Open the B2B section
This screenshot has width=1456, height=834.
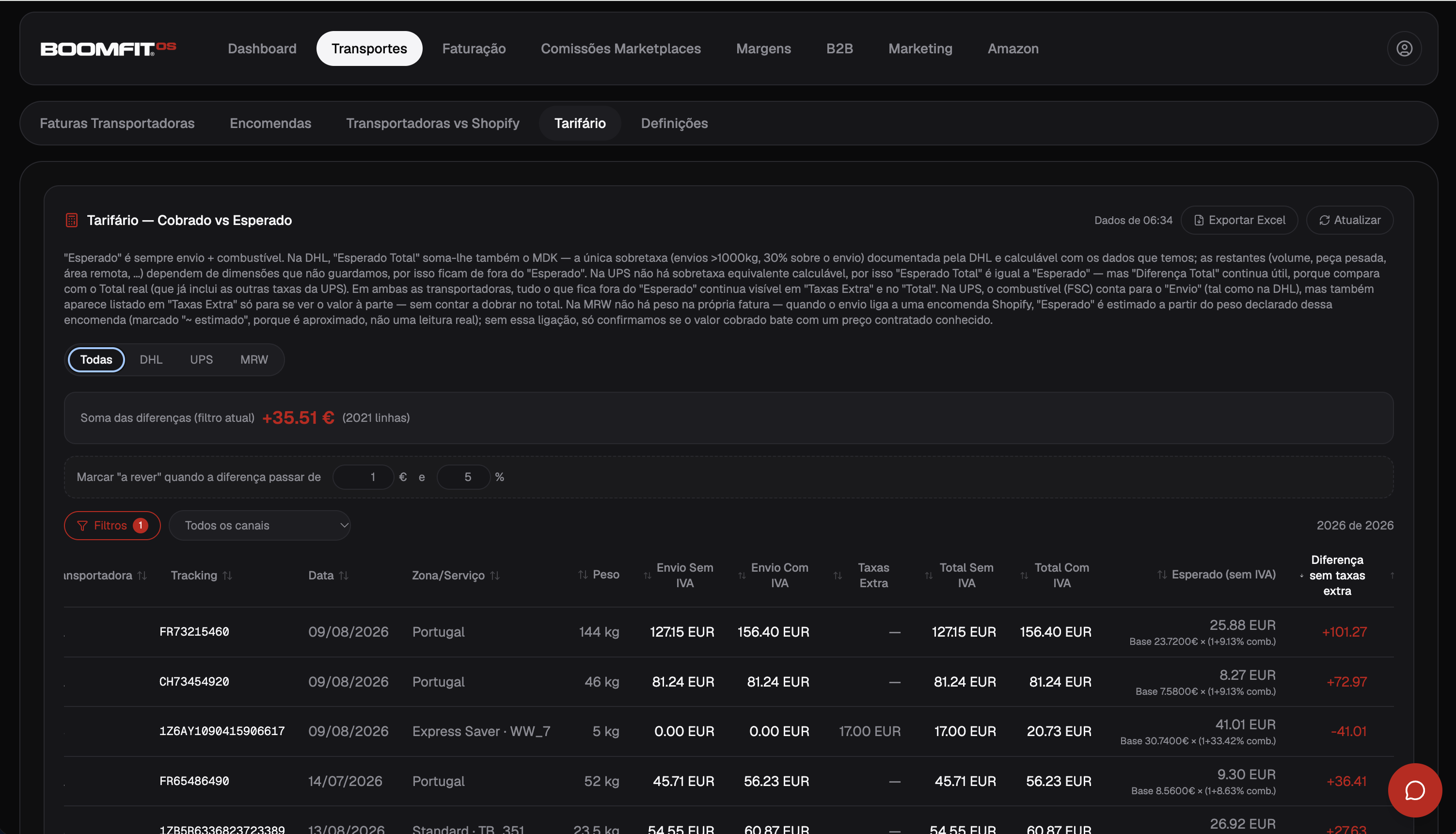[x=839, y=48]
